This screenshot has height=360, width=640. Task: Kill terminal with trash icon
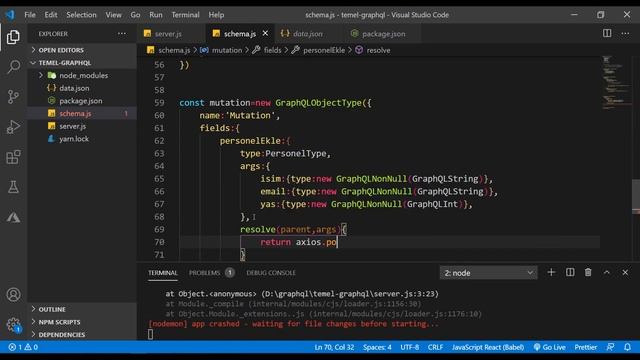588,272
